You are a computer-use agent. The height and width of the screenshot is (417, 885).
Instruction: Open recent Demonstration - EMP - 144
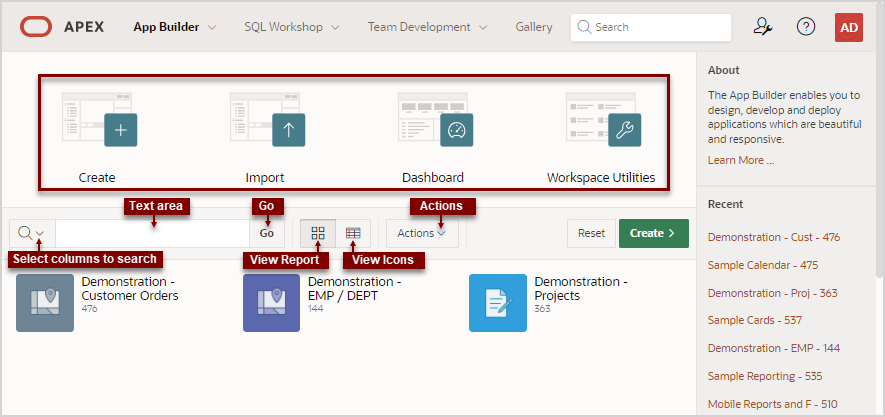tap(774, 348)
